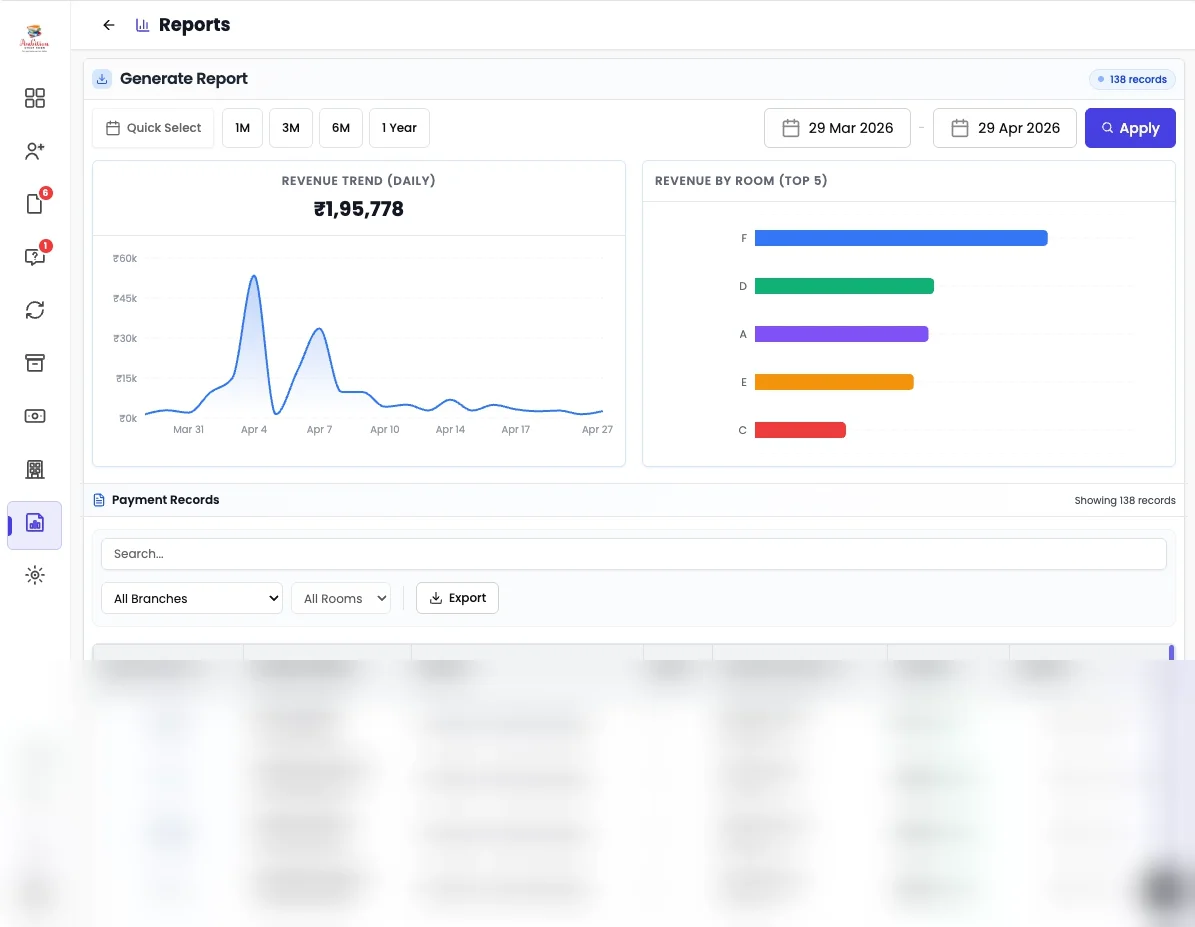The width and height of the screenshot is (1195, 927).
Task: Select the active reports sidebar icon
Action: pyautogui.click(x=34, y=524)
